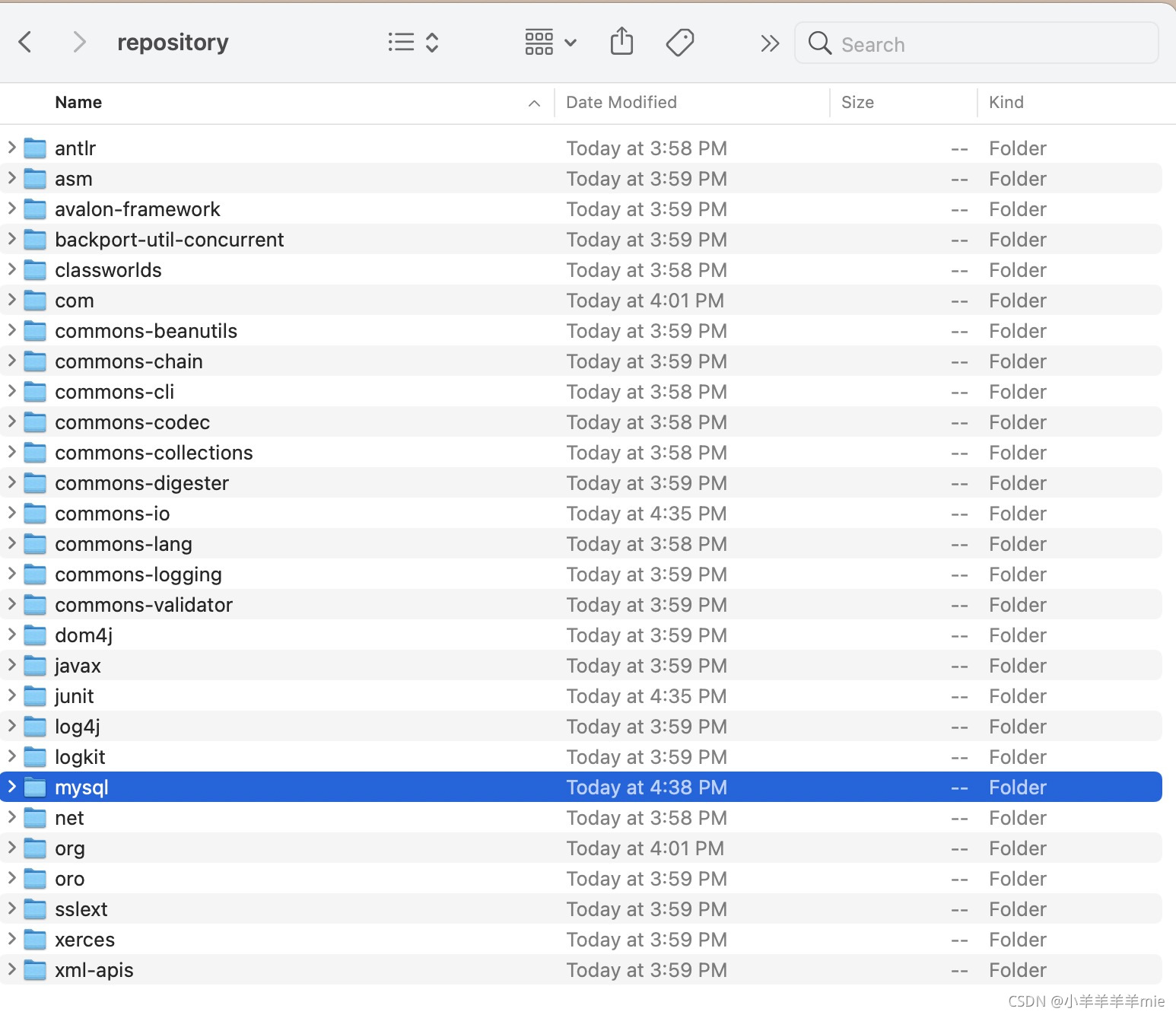Select the commons-codec folder icon

[35, 422]
